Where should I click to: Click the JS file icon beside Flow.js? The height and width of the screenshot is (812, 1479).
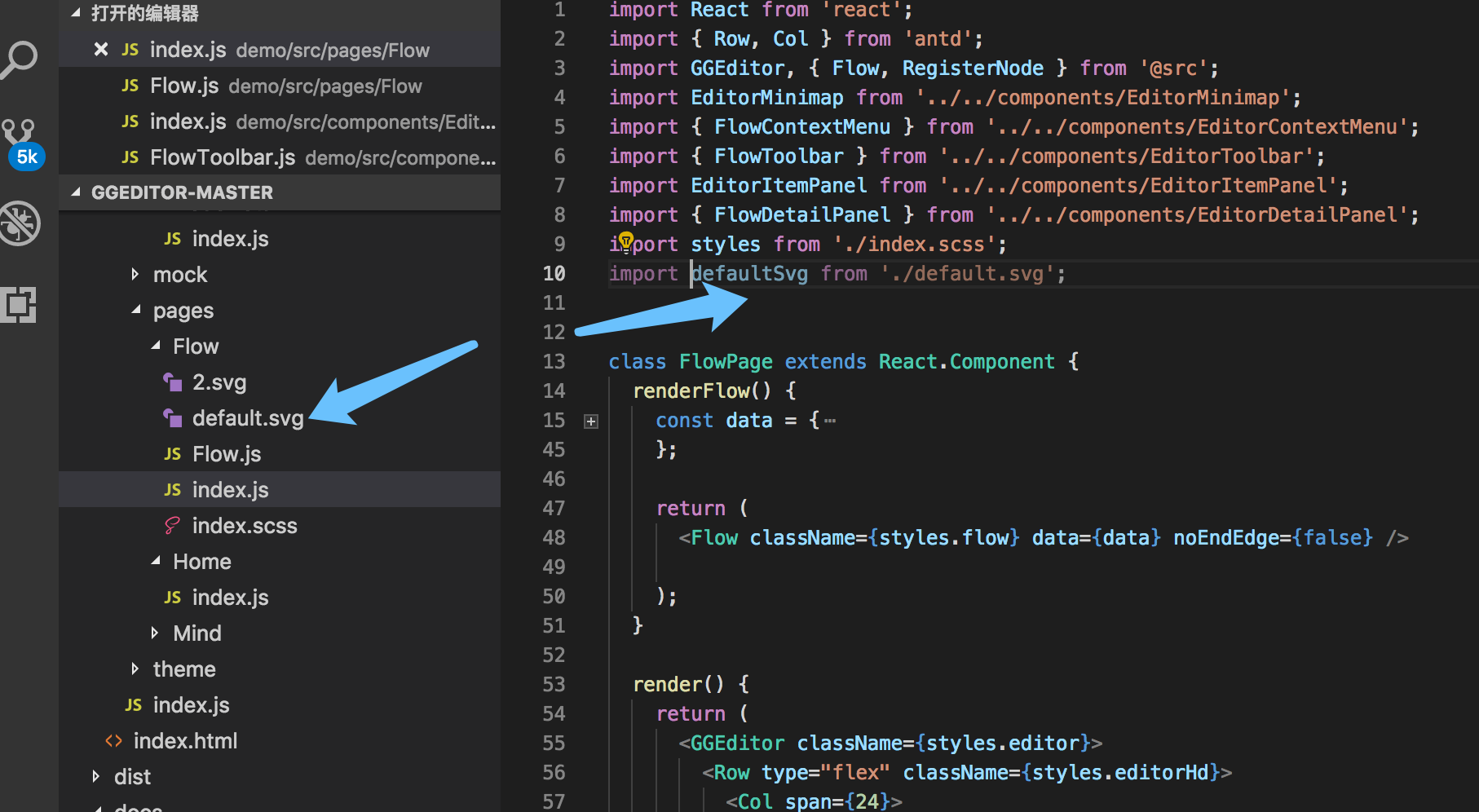172,453
